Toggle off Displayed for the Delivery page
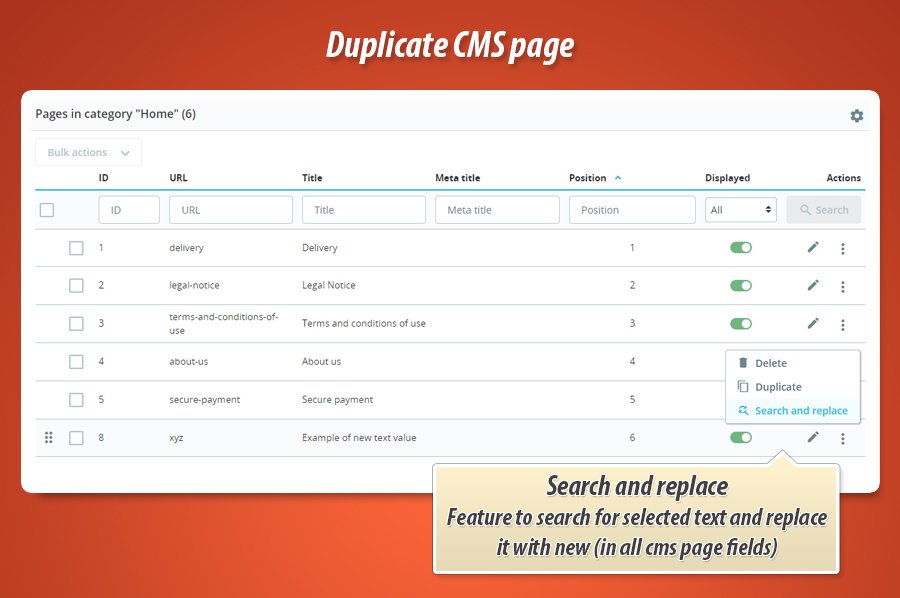The image size is (900, 598). pos(740,247)
